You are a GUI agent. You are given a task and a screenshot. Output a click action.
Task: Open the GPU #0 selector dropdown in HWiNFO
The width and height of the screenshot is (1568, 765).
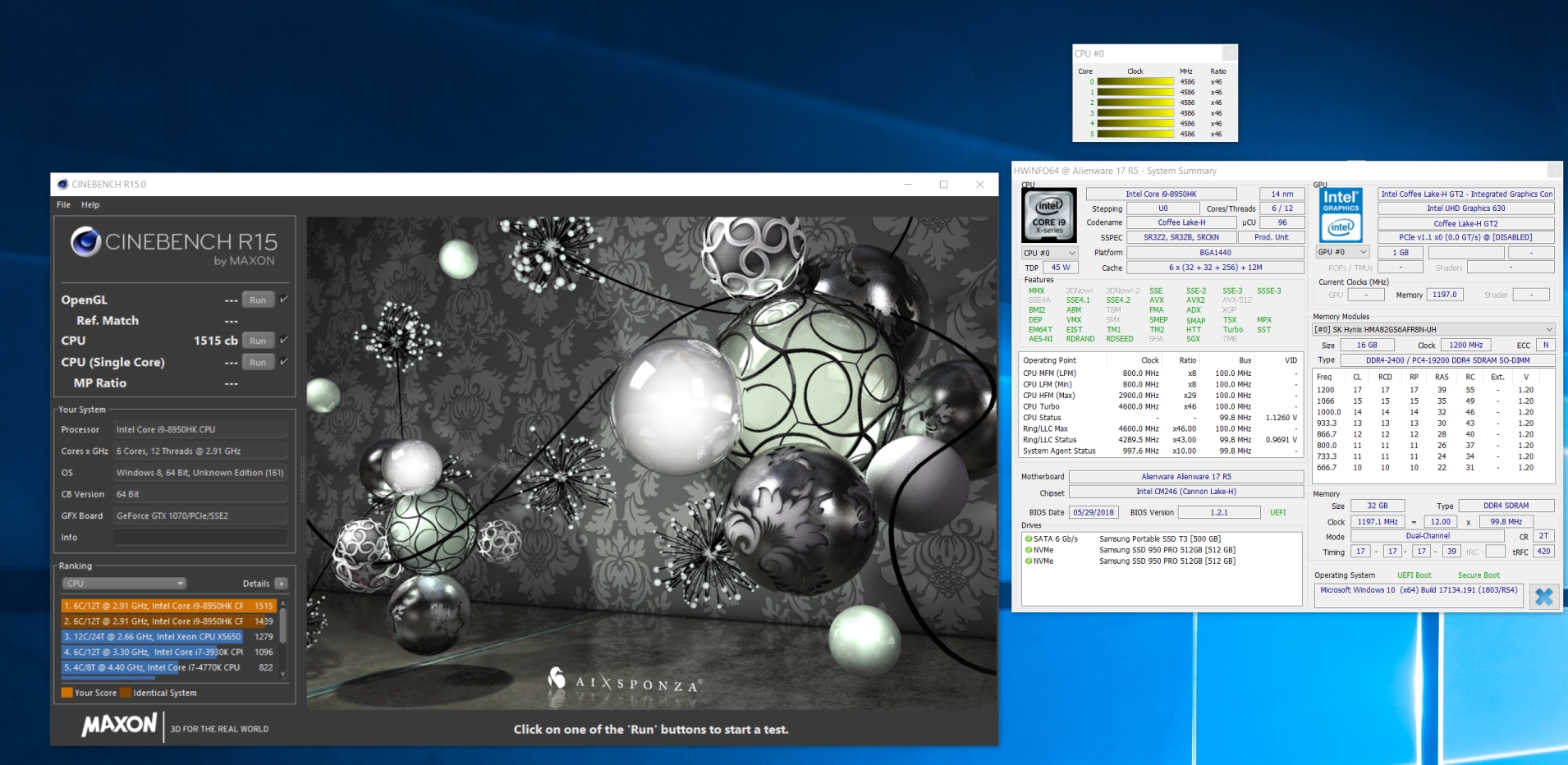click(1342, 252)
